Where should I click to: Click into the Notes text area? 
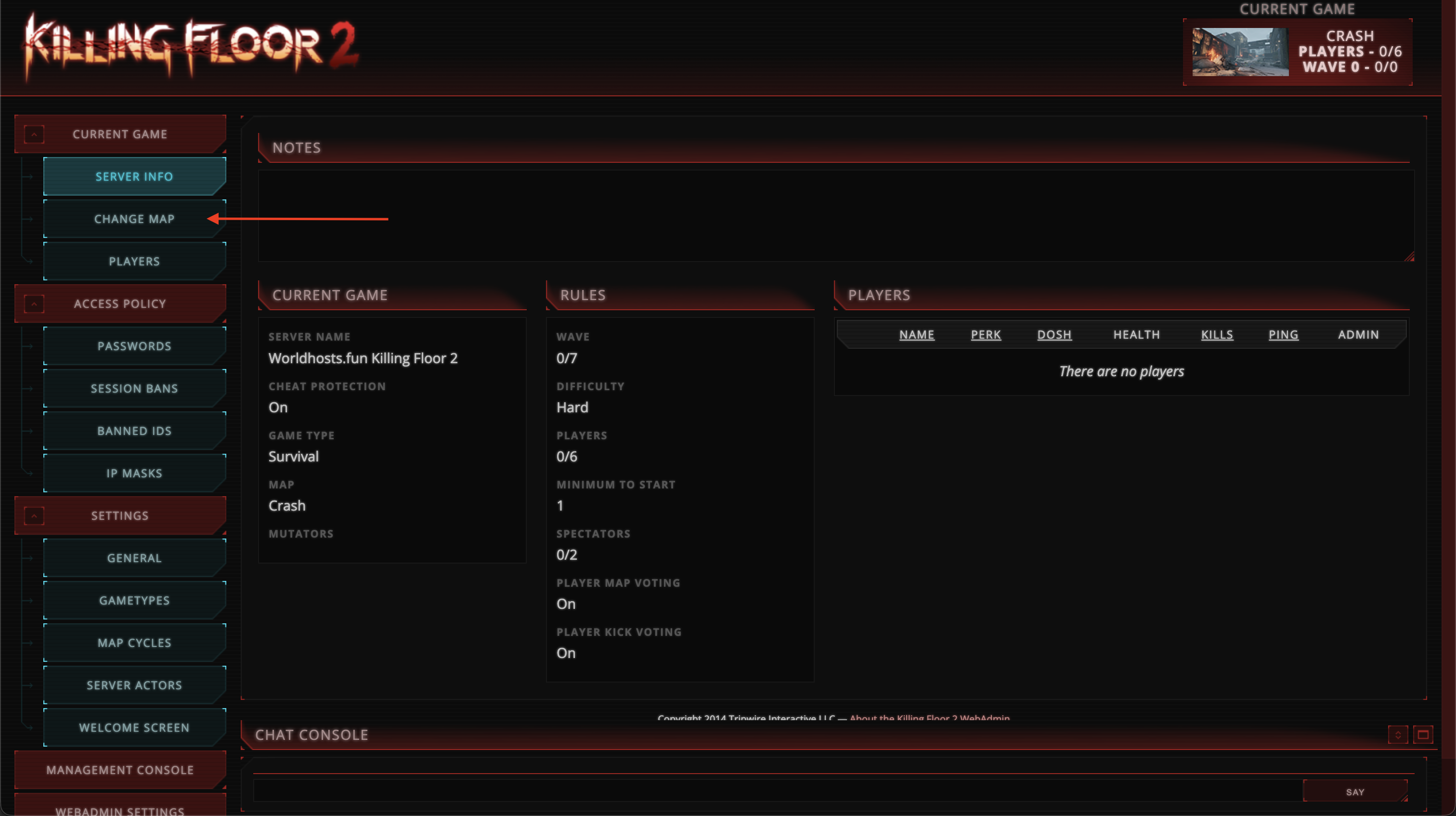tap(835, 216)
